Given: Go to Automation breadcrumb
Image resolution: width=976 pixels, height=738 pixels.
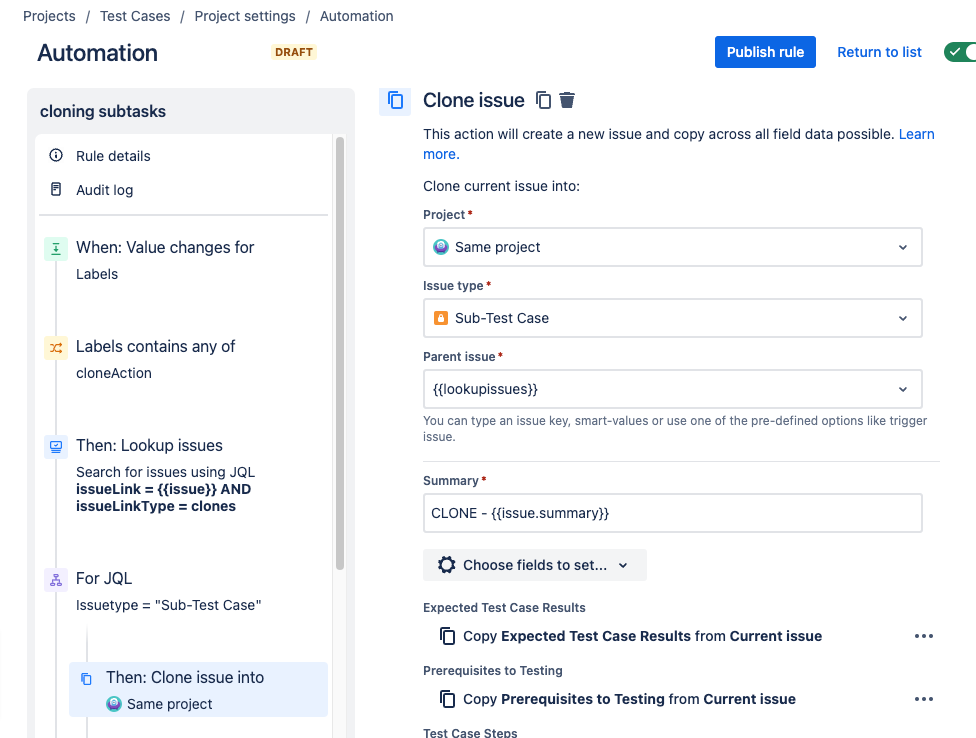Looking at the screenshot, I should point(357,16).
